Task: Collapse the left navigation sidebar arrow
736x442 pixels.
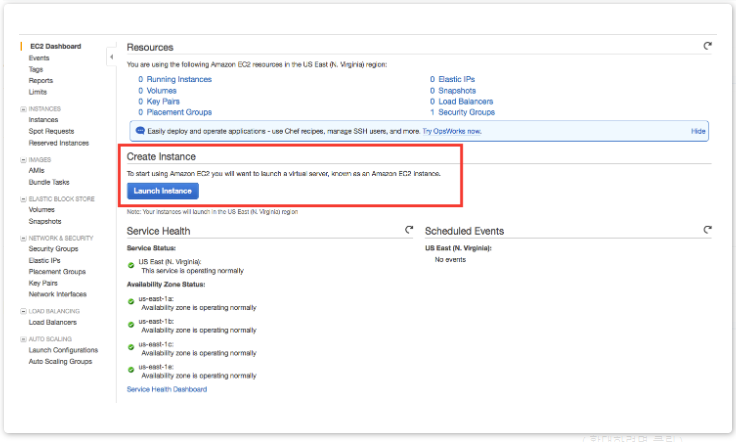Action: pos(111,57)
